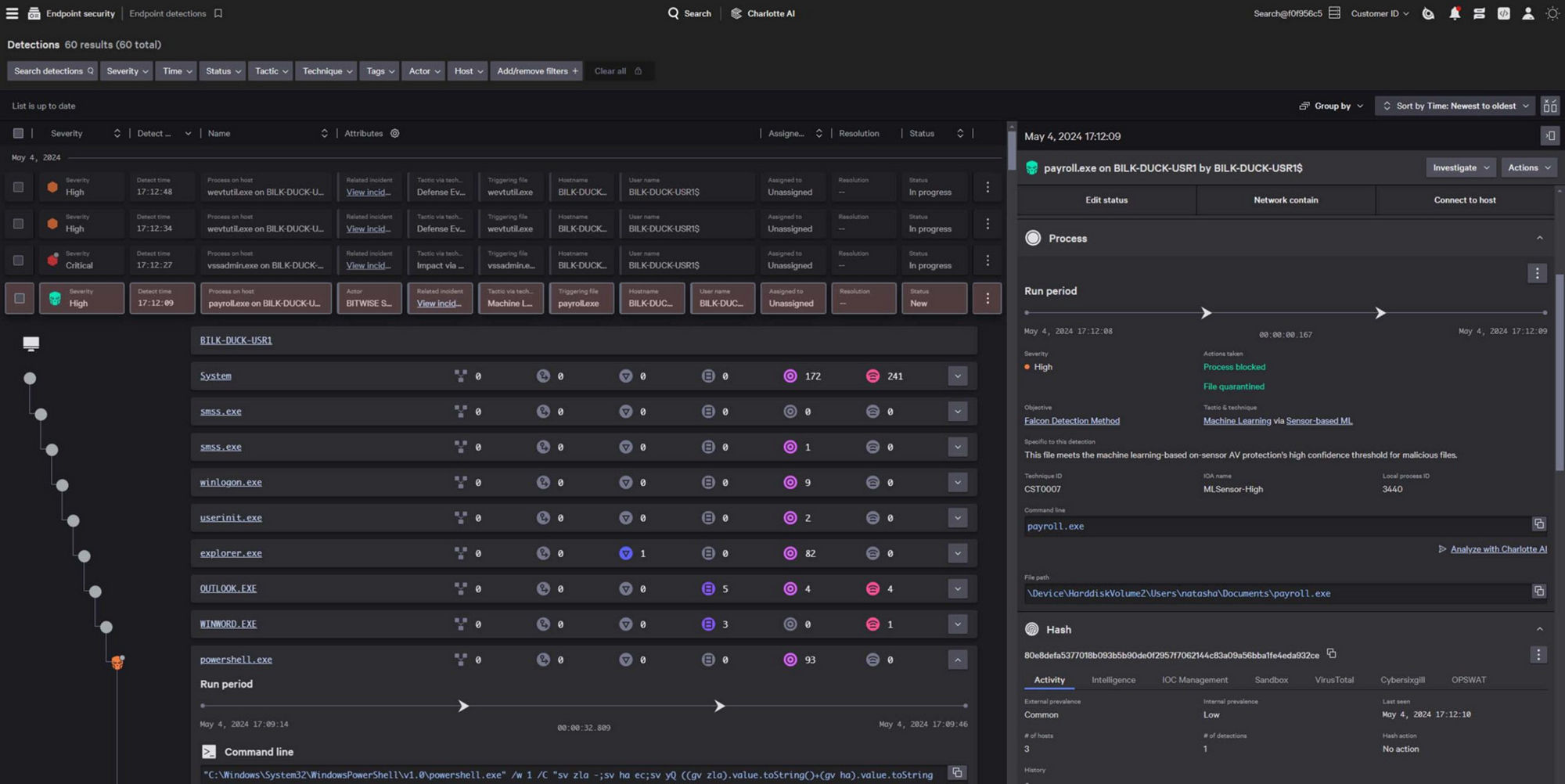Bookmark the Endpoint detections page

click(218, 13)
